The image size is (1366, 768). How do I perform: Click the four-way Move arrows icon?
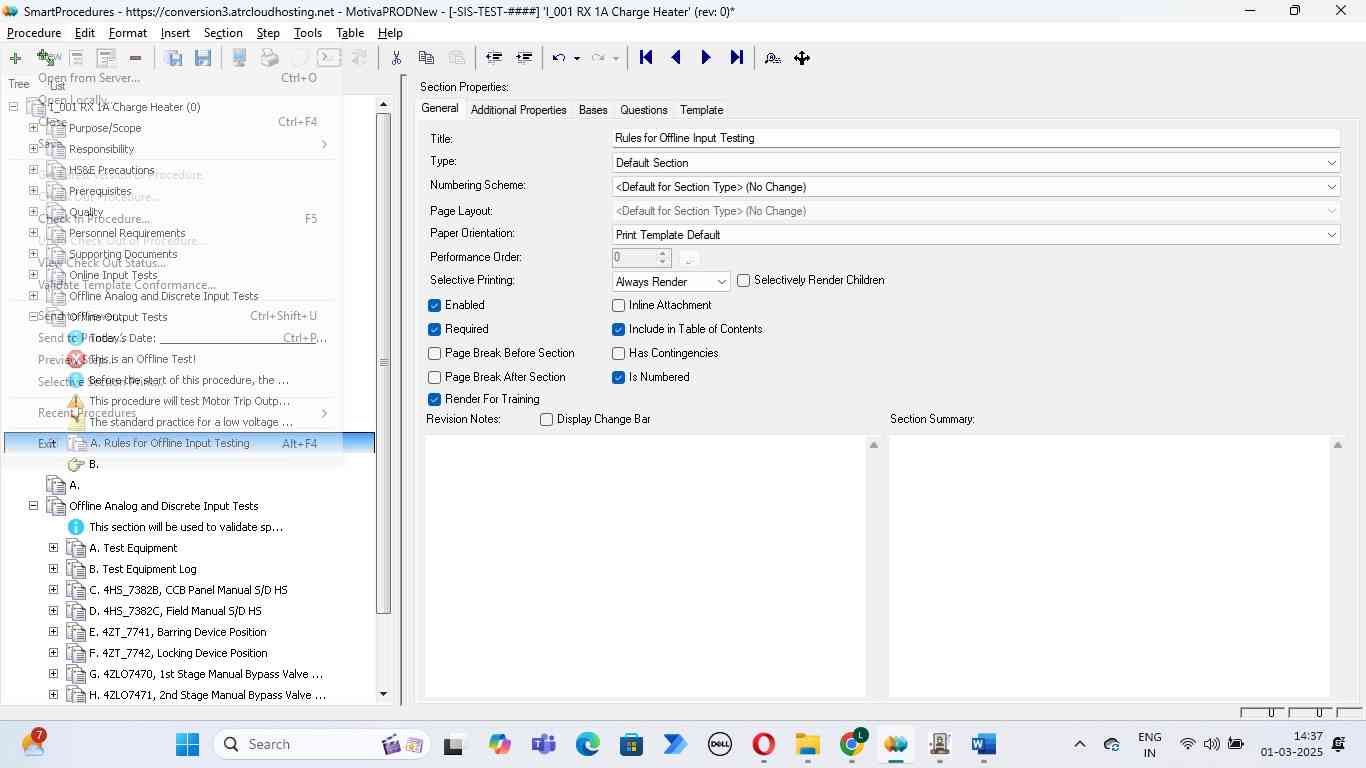coord(802,58)
